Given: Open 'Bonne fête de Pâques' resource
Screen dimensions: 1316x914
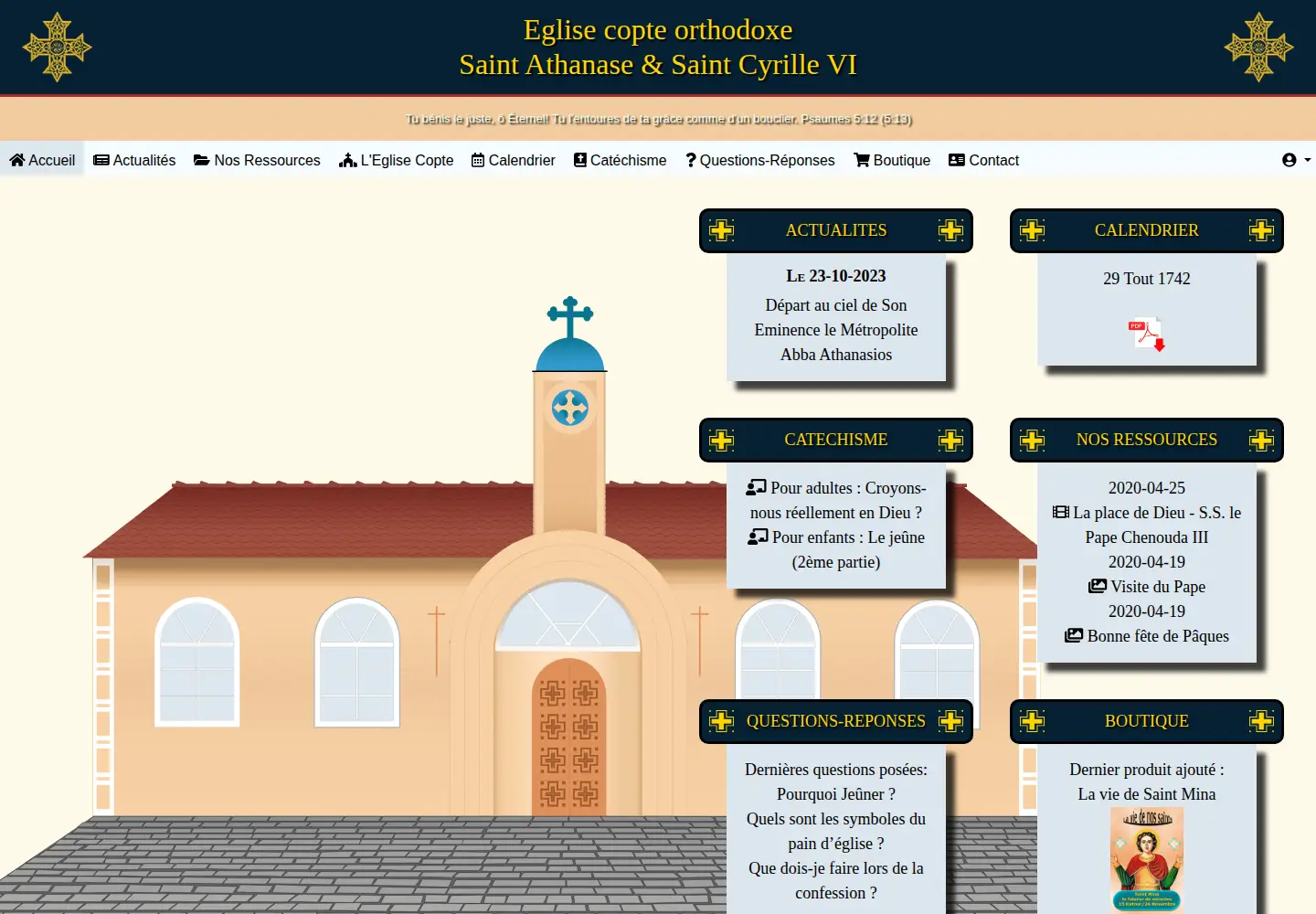Looking at the screenshot, I should (1147, 636).
